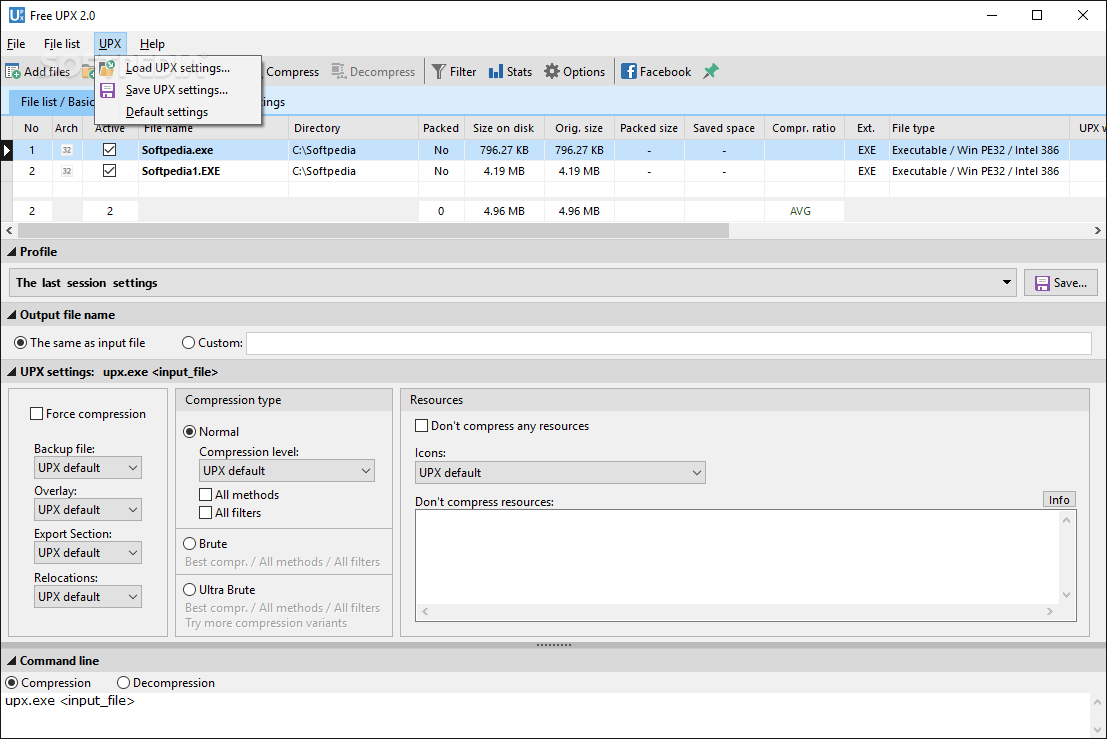1107x739 pixels.
Task: Click the Free UPX app logo icon
Action: tap(16, 15)
